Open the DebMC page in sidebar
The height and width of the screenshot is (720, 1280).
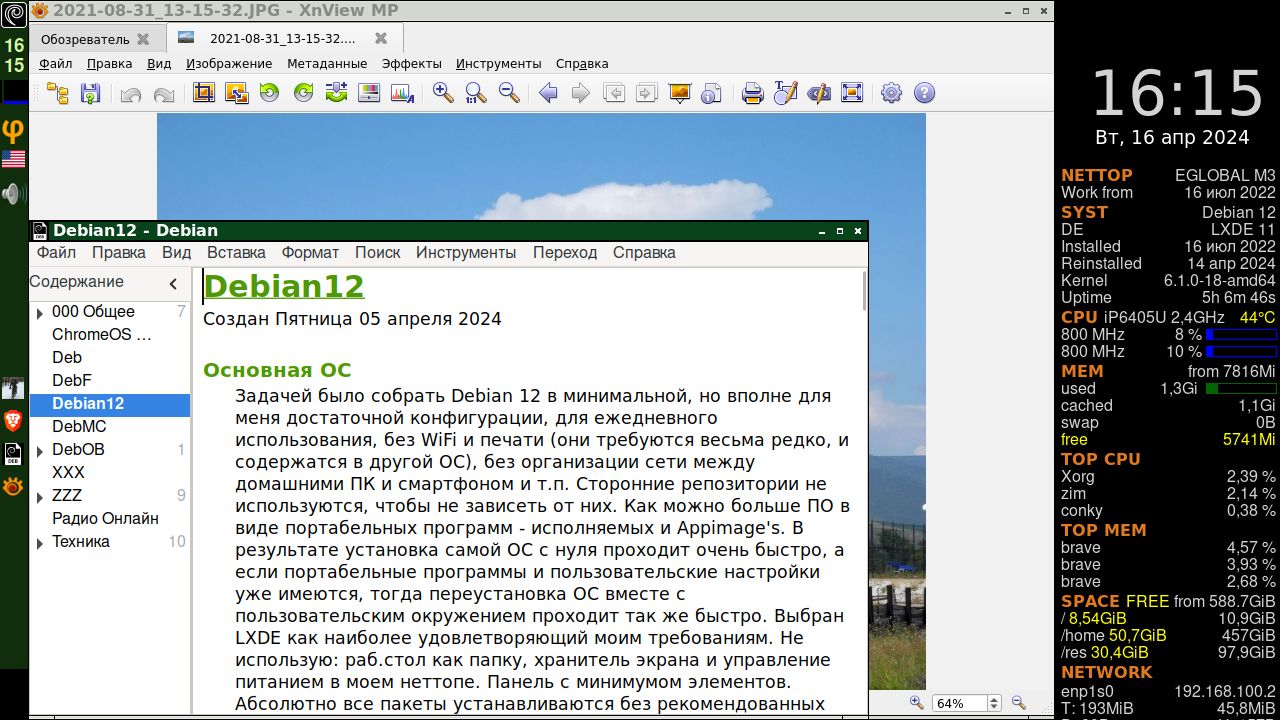point(79,426)
